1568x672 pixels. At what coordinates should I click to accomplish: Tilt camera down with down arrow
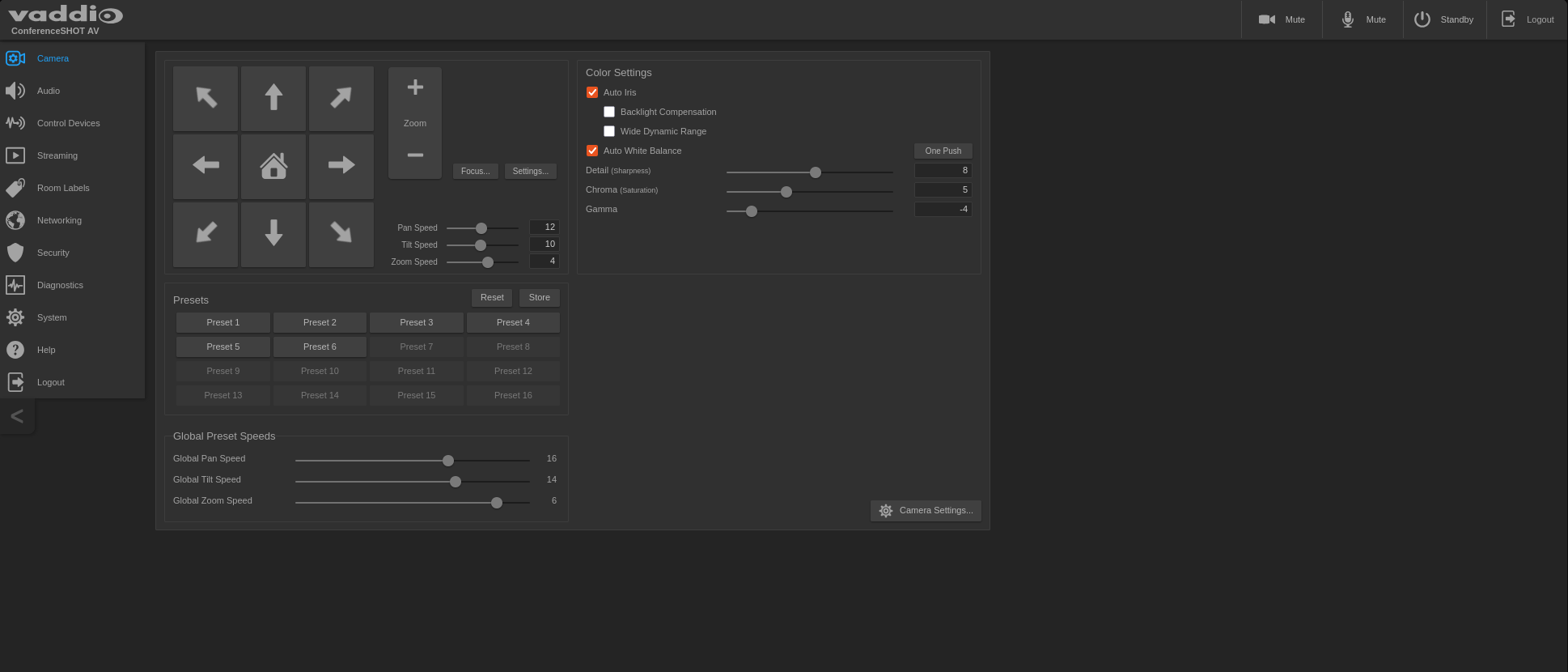tap(273, 235)
